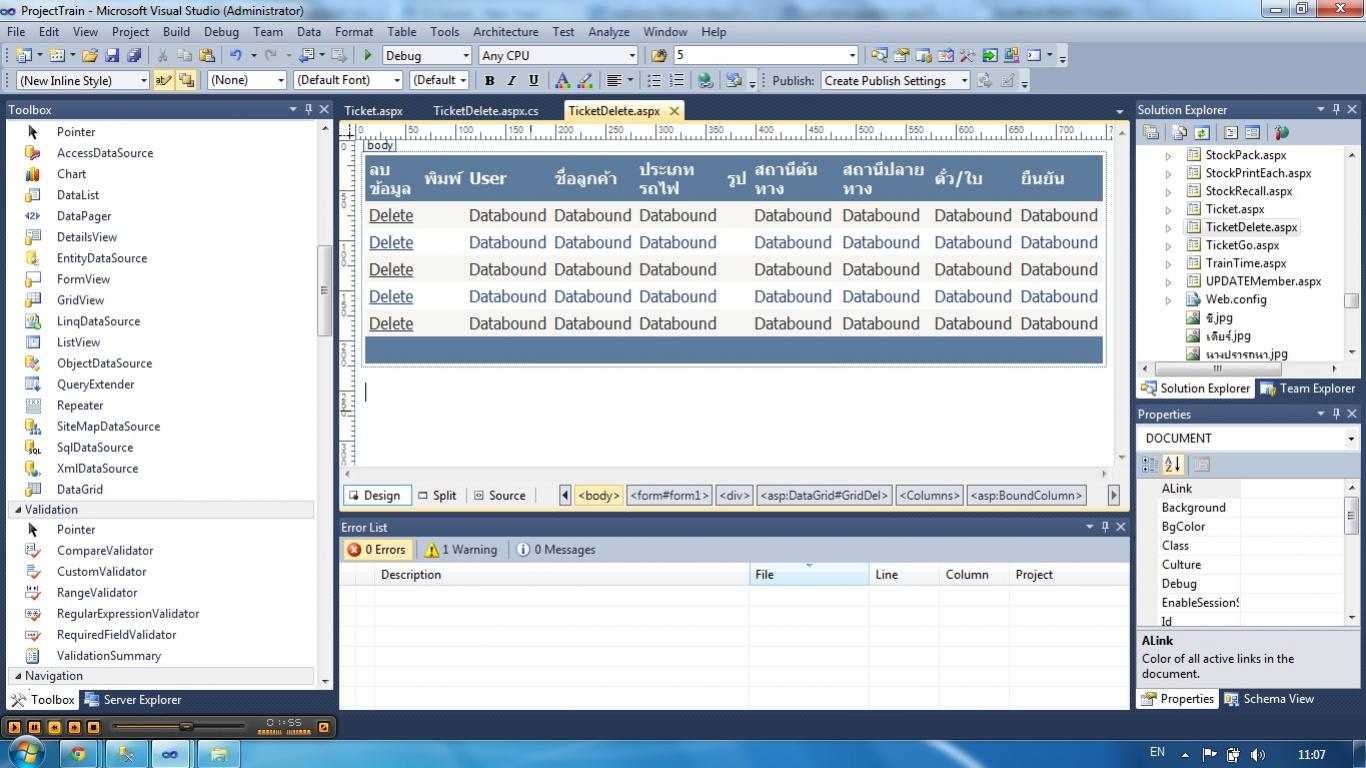
Task: Open the DOCUMENT object dropdown in Properties
Action: [1350, 438]
